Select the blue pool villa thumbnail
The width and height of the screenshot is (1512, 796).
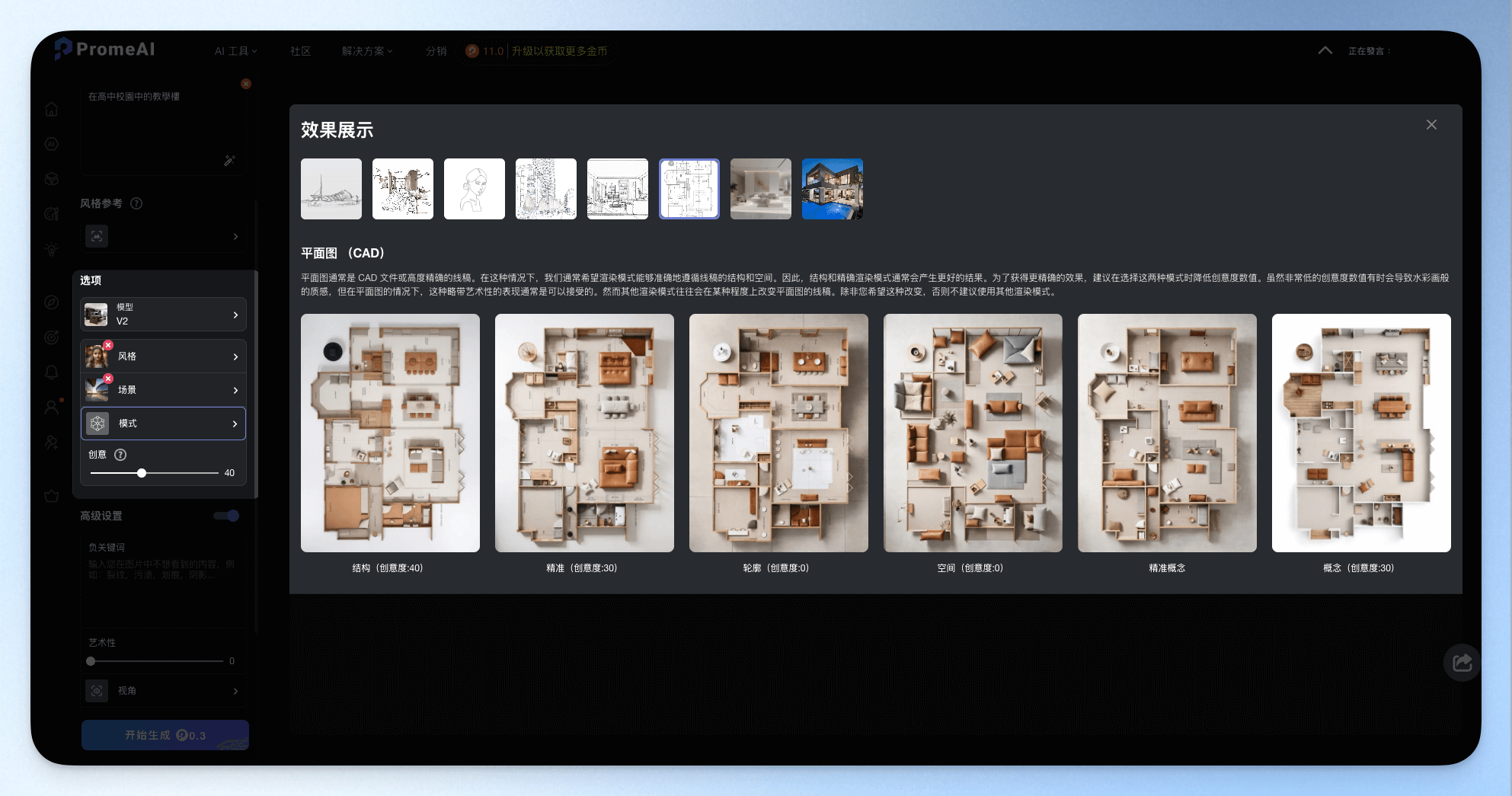(832, 189)
